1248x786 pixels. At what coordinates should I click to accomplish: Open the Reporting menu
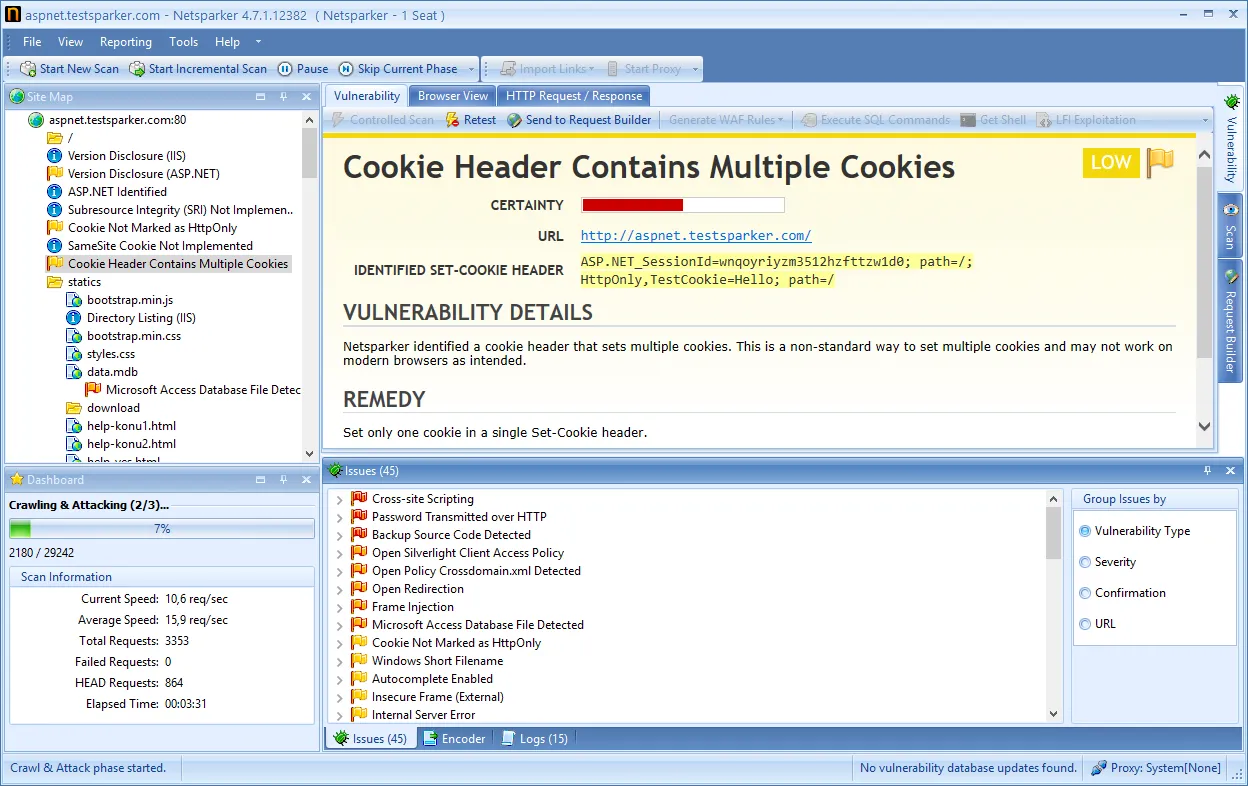125,41
